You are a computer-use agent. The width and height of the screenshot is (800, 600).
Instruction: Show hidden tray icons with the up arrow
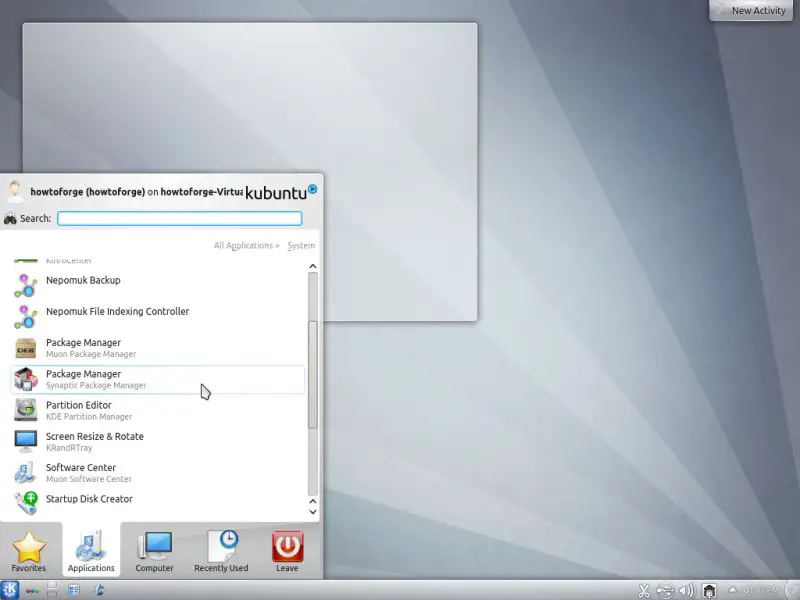click(732, 590)
